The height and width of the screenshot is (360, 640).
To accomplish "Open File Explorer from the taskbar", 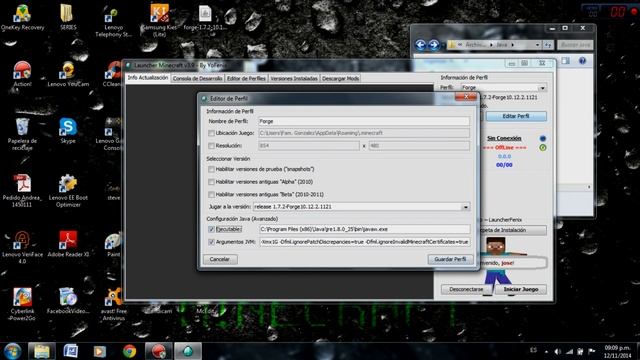I will tap(42, 351).
